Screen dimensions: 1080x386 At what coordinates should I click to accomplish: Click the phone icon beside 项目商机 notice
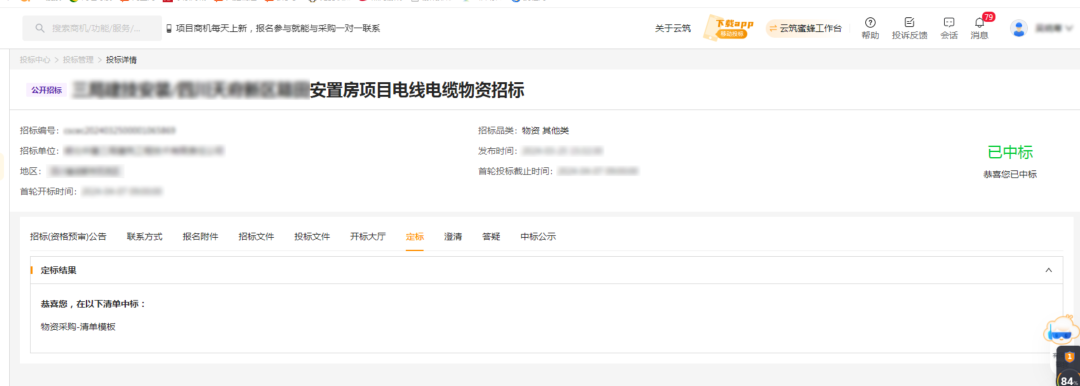click(169, 28)
